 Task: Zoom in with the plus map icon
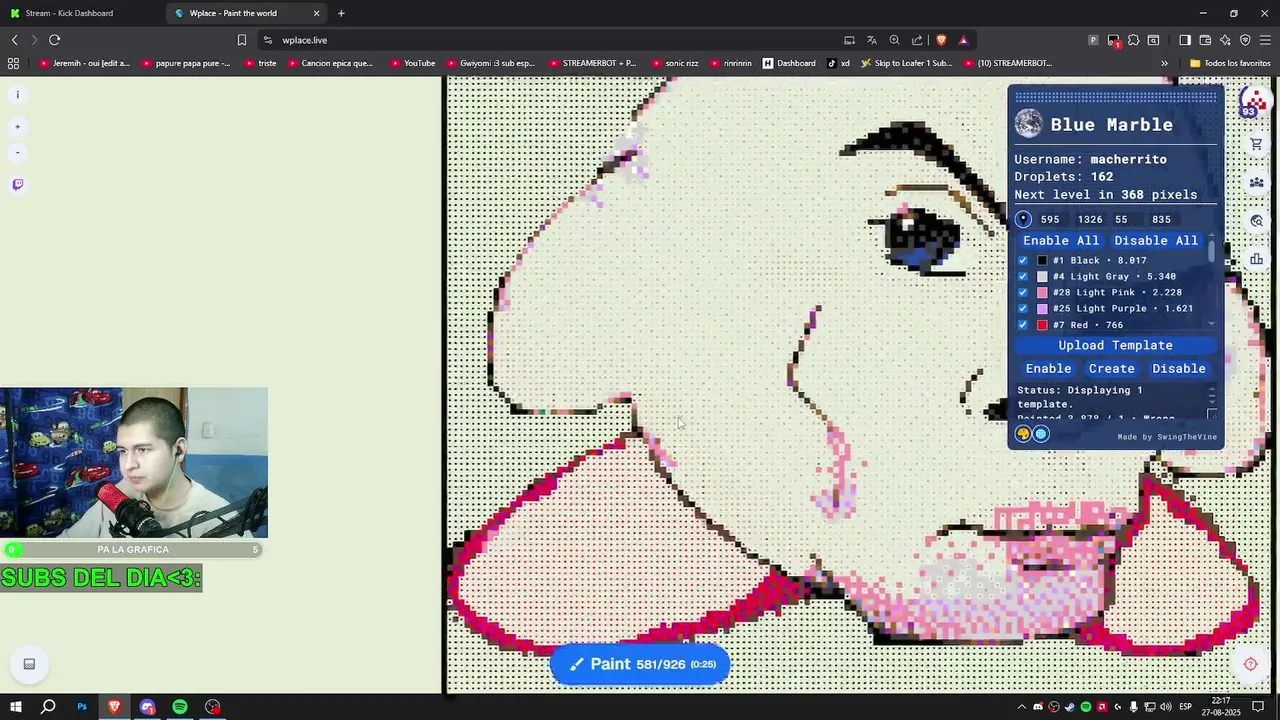click(17, 127)
